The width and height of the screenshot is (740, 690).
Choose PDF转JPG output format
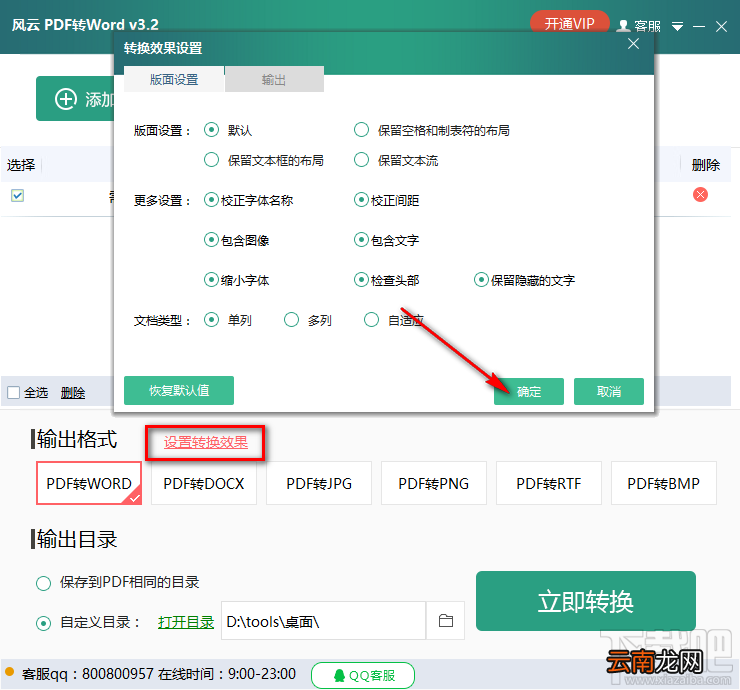(319, 483)
